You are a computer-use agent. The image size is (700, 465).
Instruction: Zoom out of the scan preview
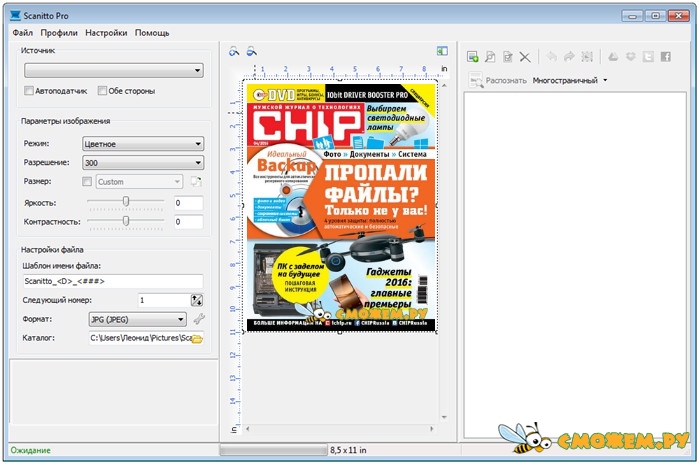252,51
